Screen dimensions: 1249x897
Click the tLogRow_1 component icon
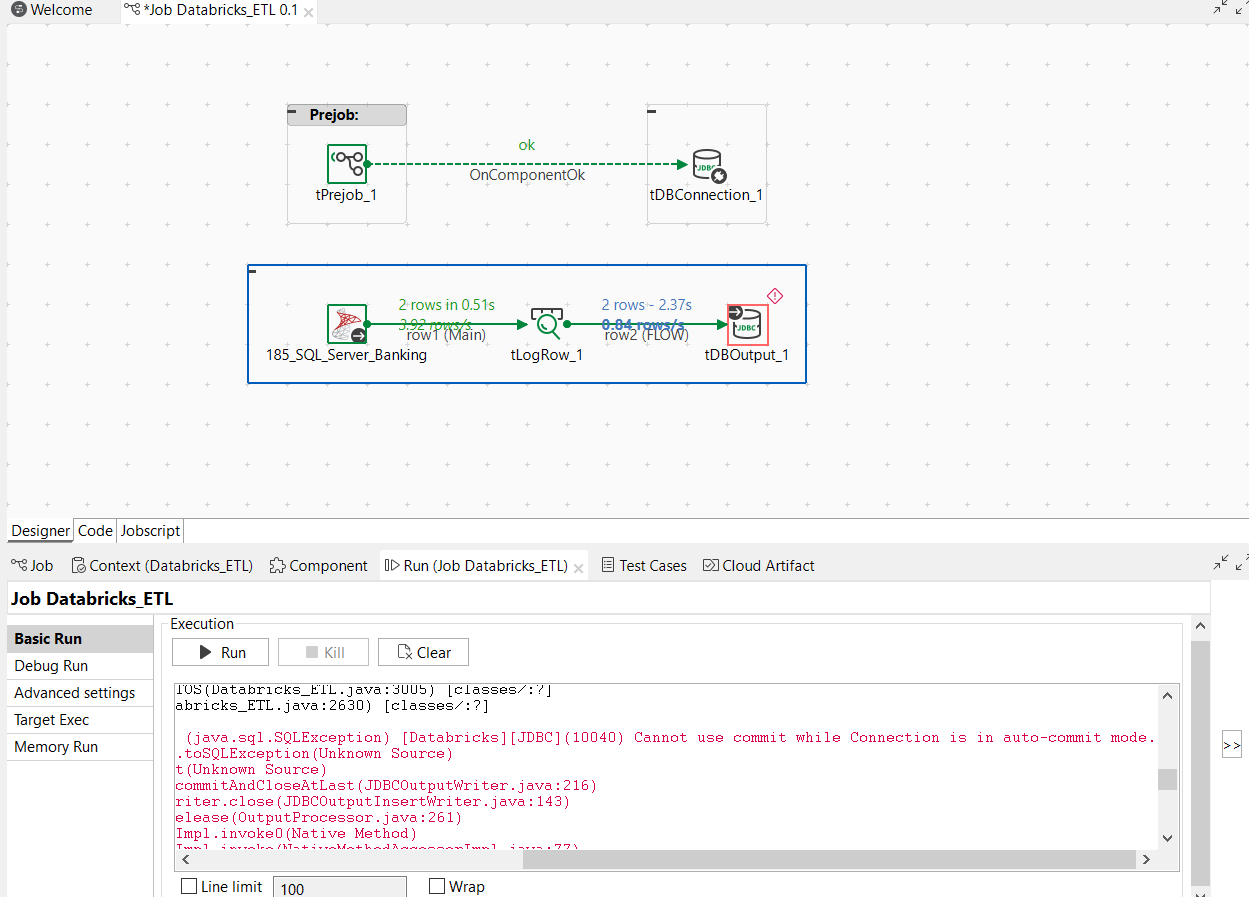pos(546,324)
